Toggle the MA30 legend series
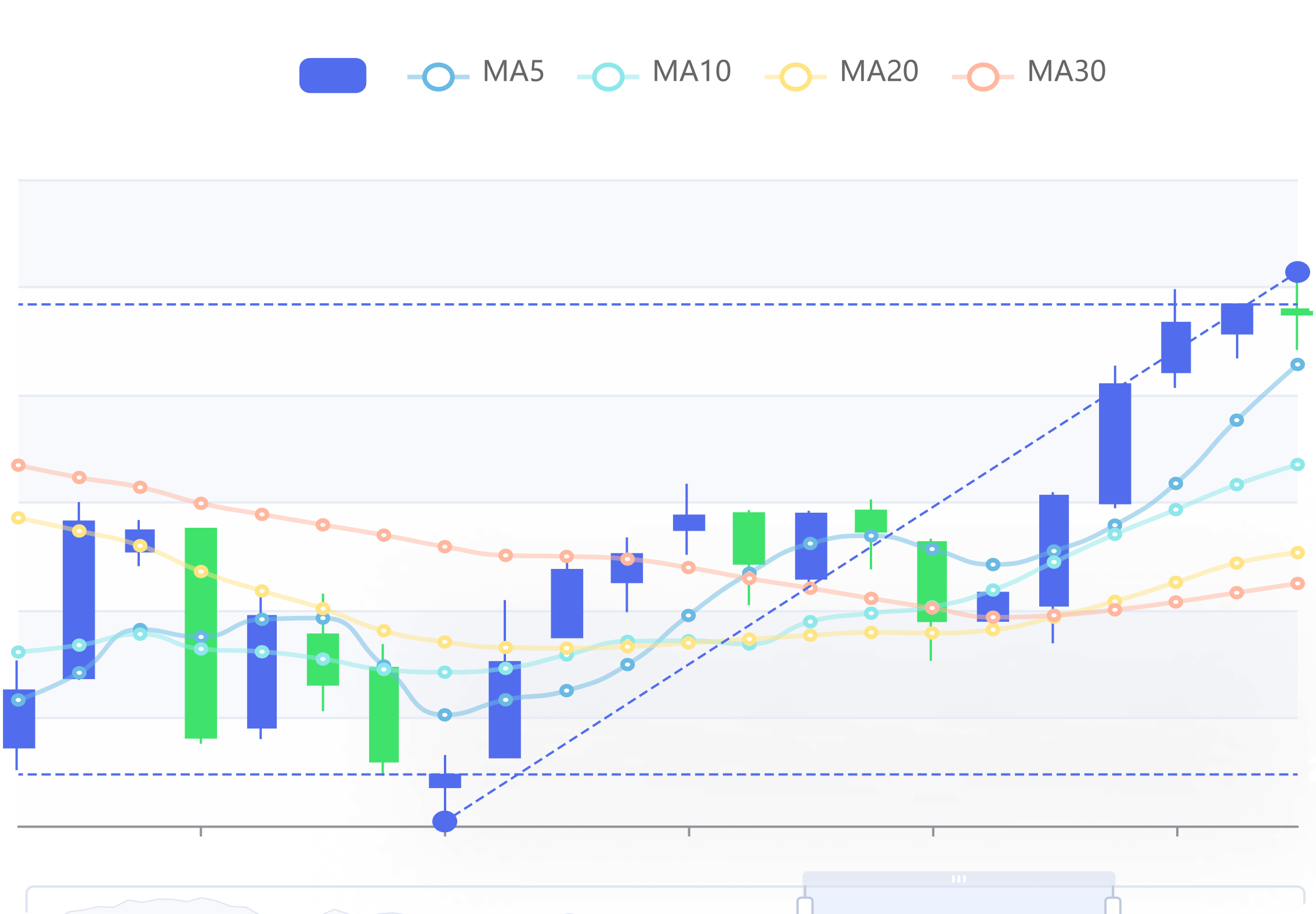This screenshot has height=914, width=1316. pos(1029,75)
